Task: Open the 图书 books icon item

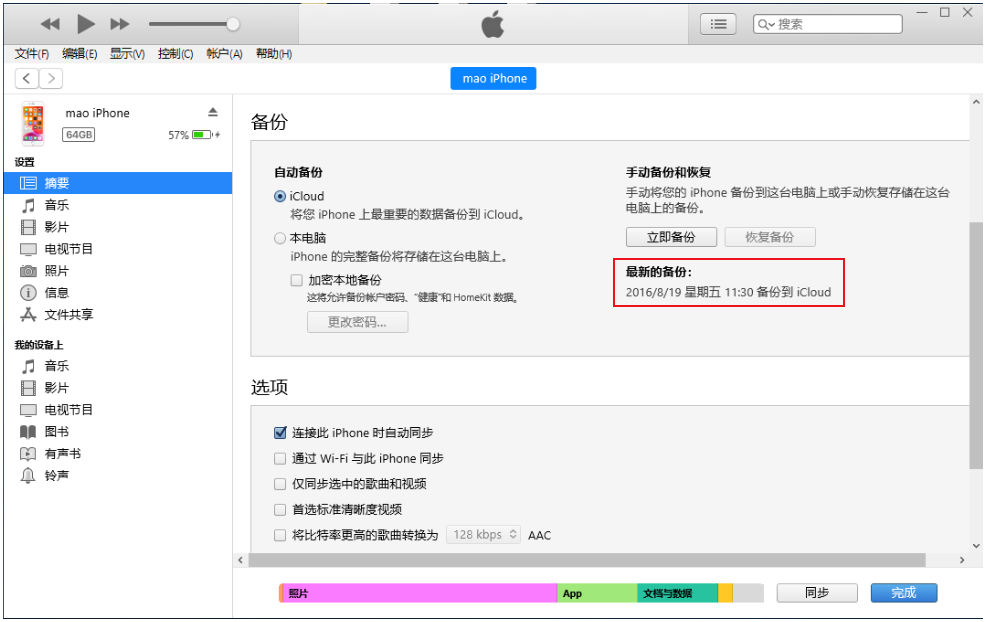Action: point(28,432)
